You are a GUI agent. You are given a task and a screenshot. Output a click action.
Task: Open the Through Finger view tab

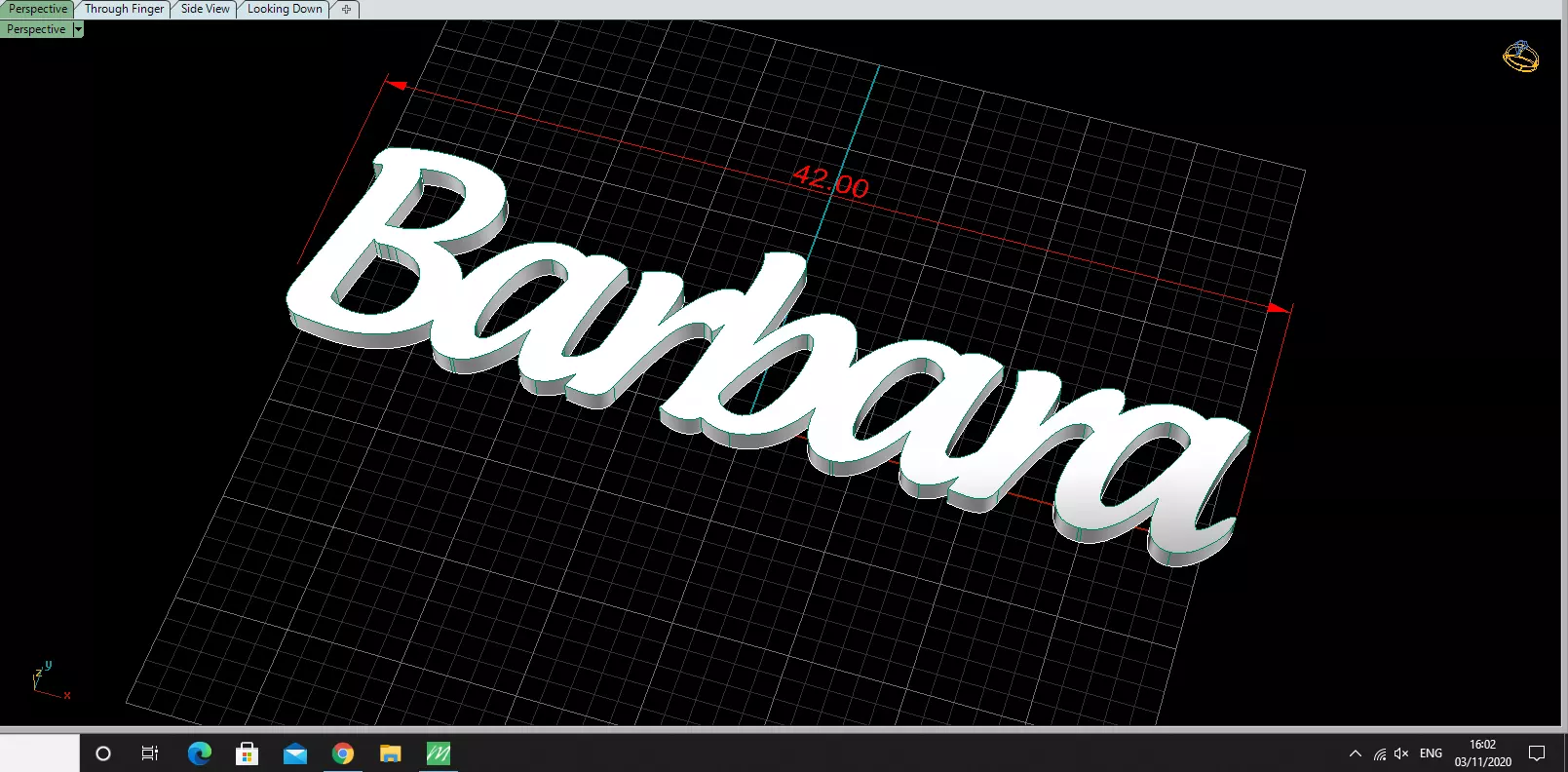coord(124,9)
